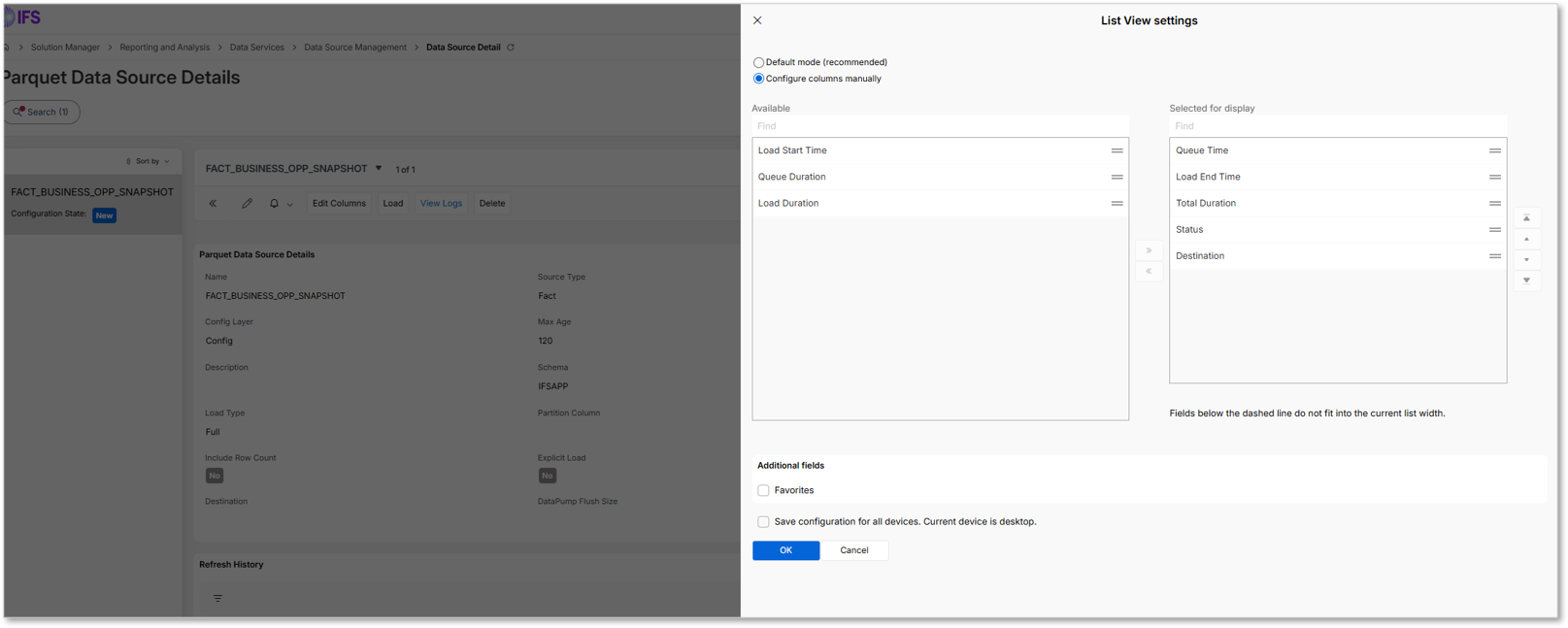Select Queue Time in Selected list
This screenshot has height=628, width=1568.
(x=1338, y=150)
